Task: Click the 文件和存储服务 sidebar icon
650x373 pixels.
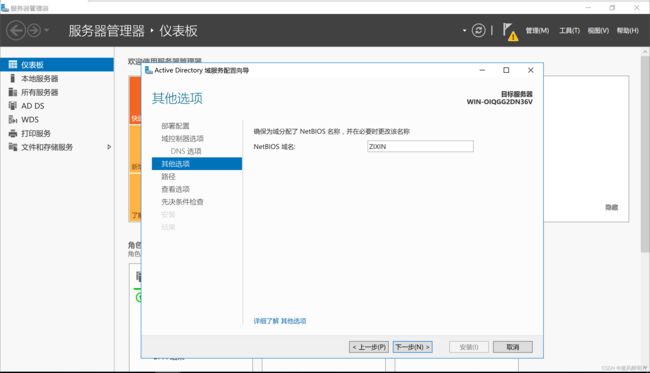Action: point(13,147)
